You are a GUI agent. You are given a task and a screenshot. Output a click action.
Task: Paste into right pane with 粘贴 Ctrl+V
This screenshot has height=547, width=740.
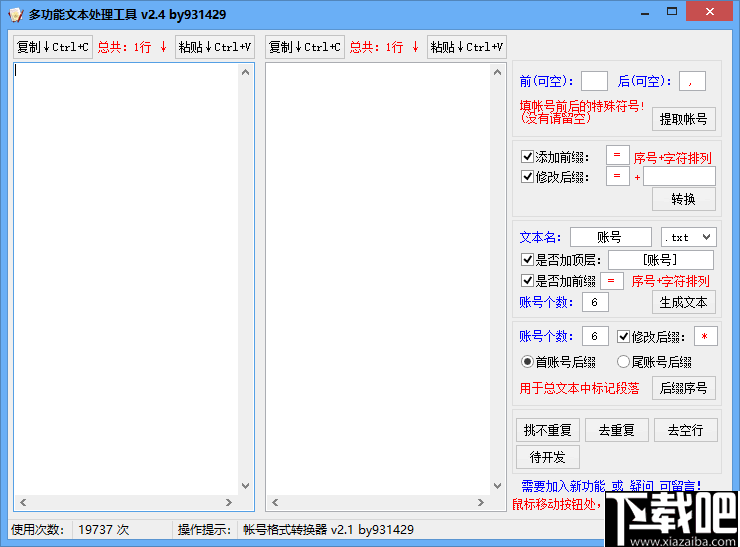click(x=467, y=47)
